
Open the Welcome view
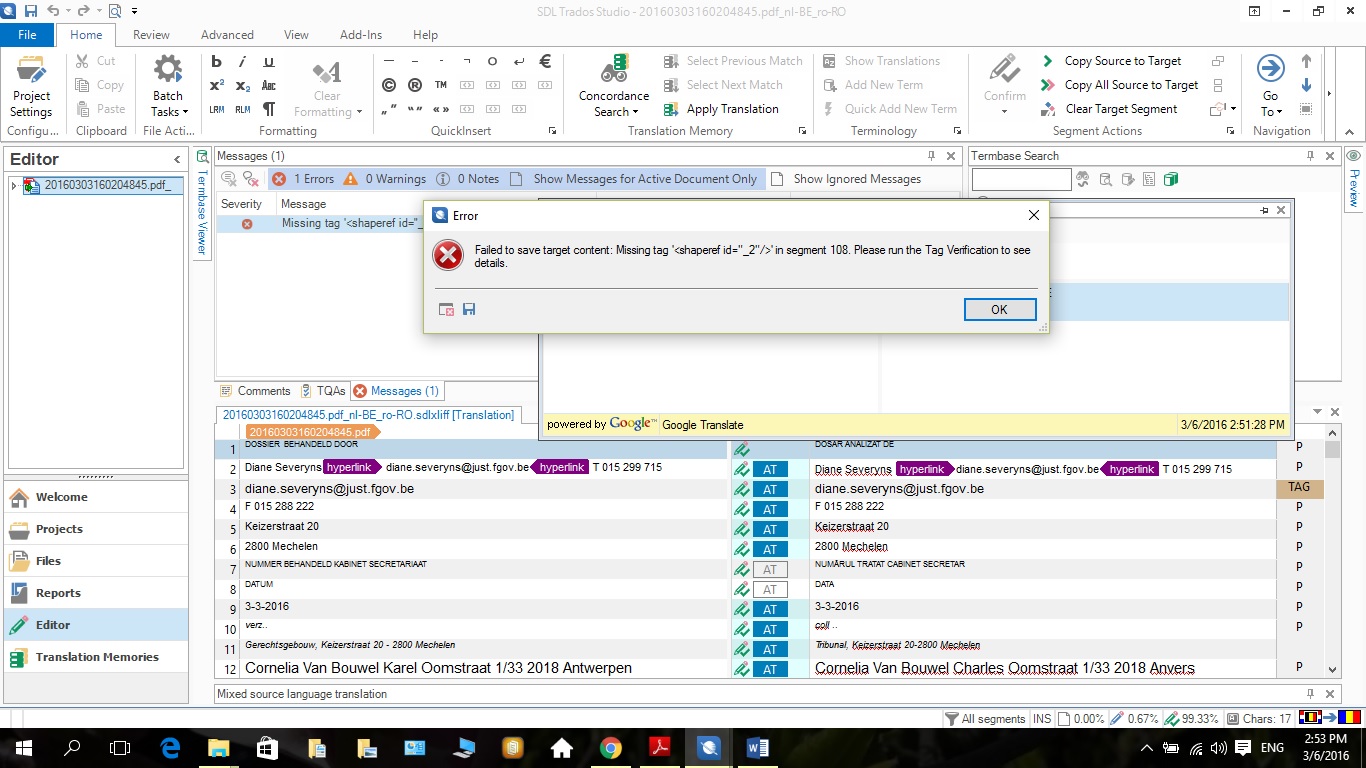point(97,497)
